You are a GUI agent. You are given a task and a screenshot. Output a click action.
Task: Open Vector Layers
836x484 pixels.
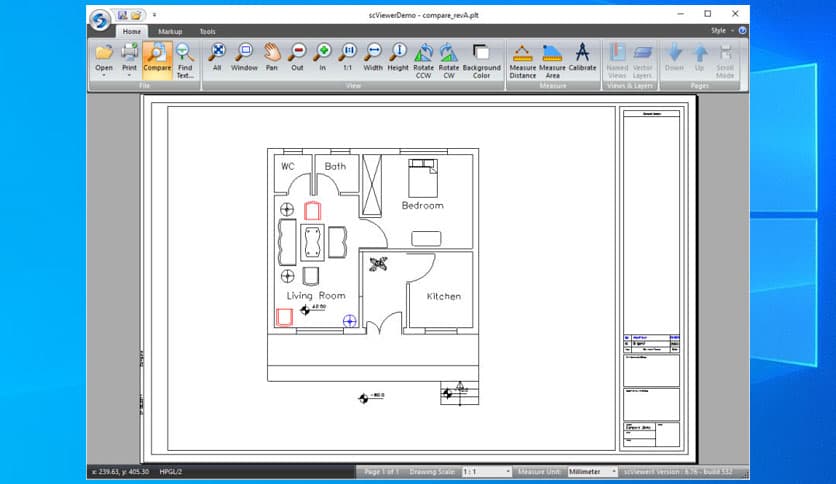click(642, 60)
